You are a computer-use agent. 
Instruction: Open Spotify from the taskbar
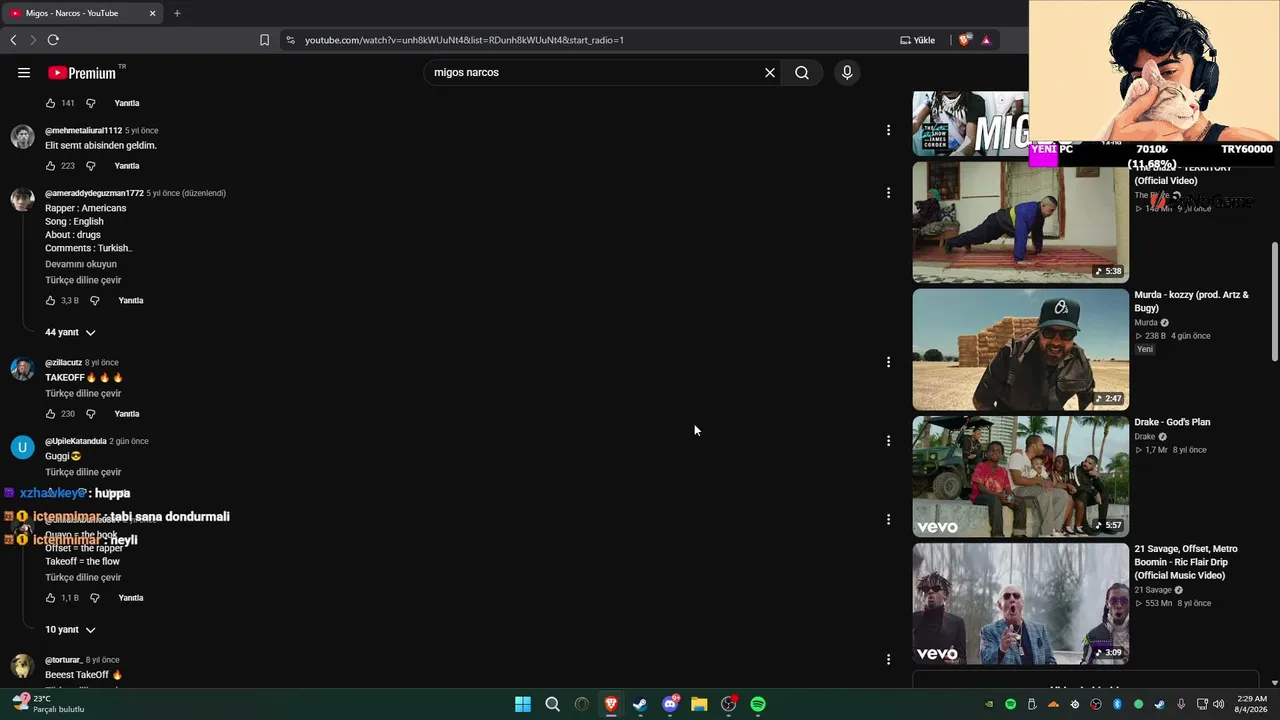click(758, 704)
